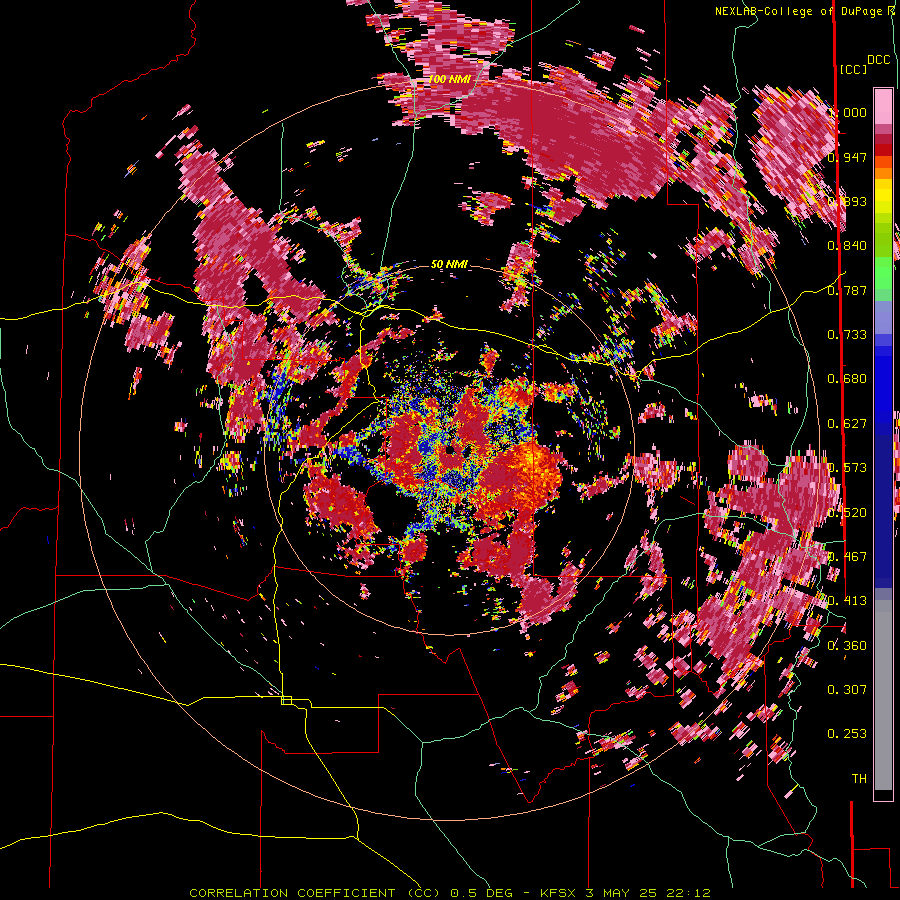Pick the light pink top color scale segment
900x900 pixels.
[883, 106]
